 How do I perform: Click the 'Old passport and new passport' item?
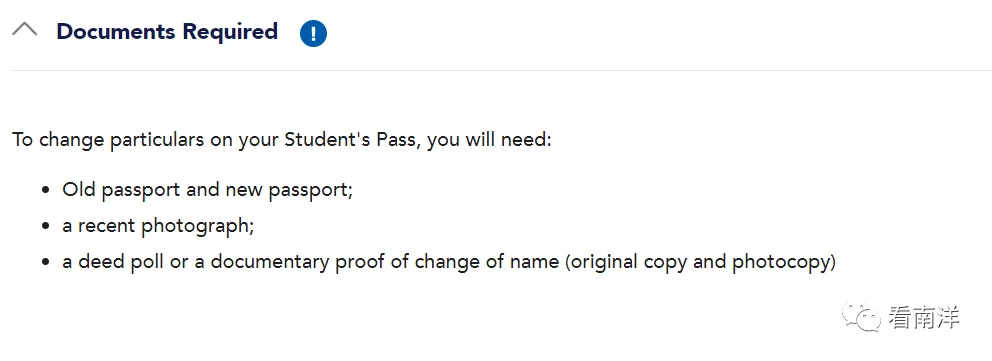[x=208, y=190]
